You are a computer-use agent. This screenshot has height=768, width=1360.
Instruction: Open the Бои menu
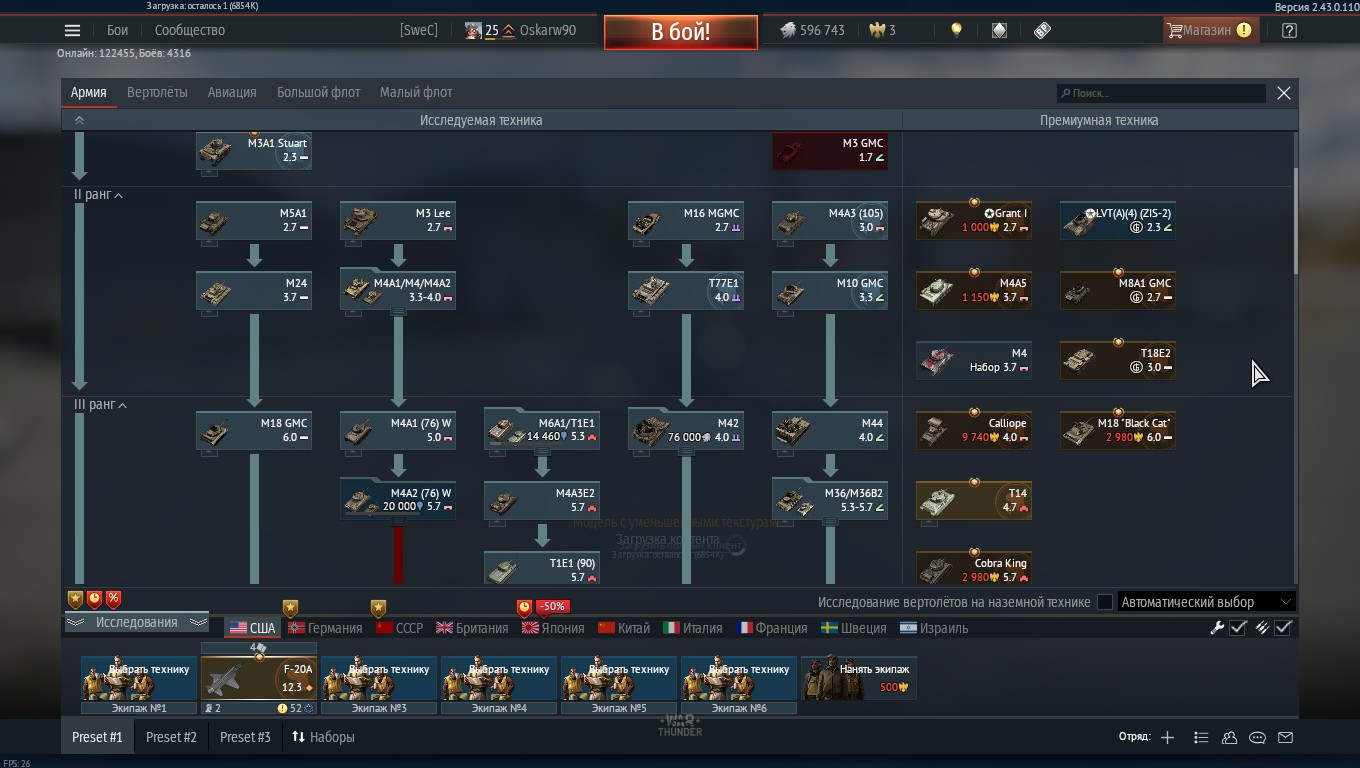118,30
